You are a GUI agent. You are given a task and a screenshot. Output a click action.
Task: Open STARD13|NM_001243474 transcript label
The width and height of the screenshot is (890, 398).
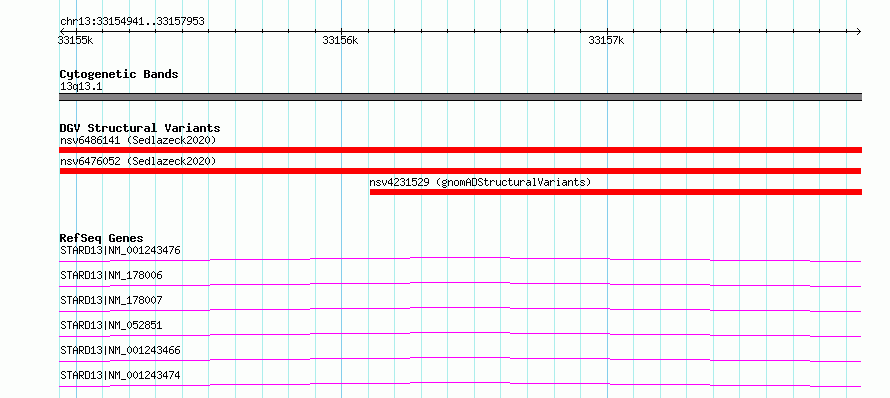pyautogui.click(x=120, y=375)
